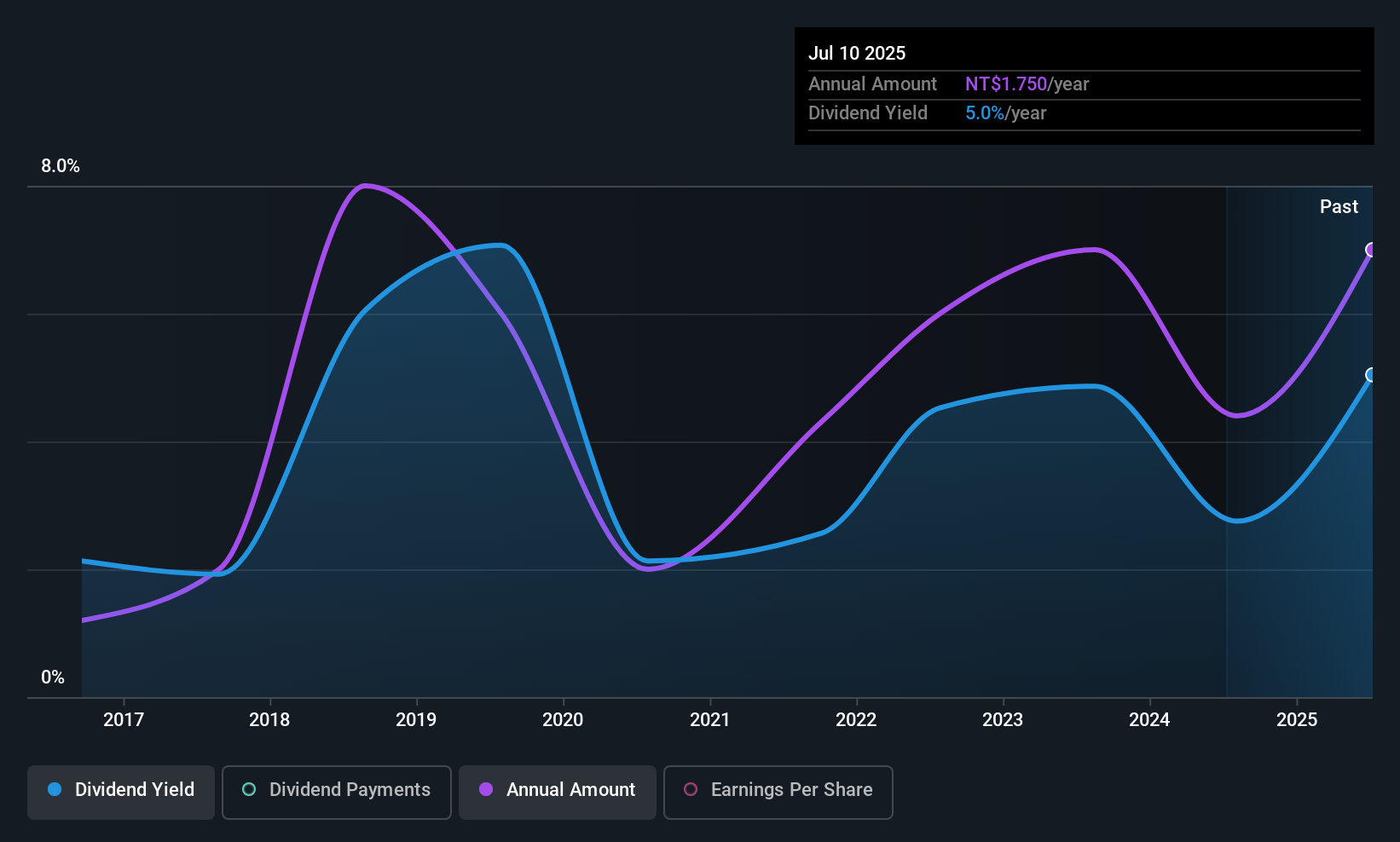Click the 8.0% y-axis label
The image size is (1400, 842).
[x=61, y=166]
